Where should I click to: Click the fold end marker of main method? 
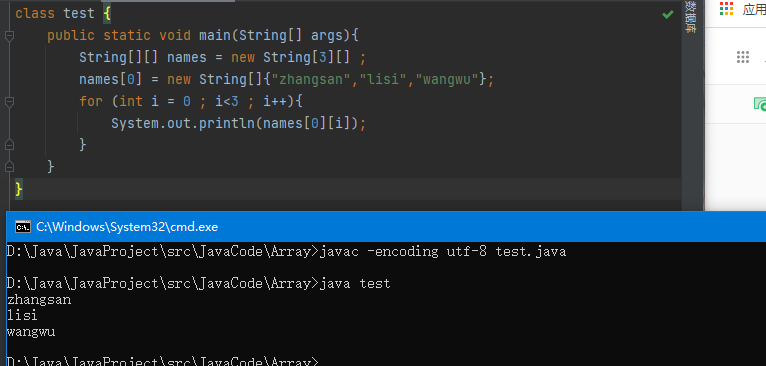(x=9, y=167)
